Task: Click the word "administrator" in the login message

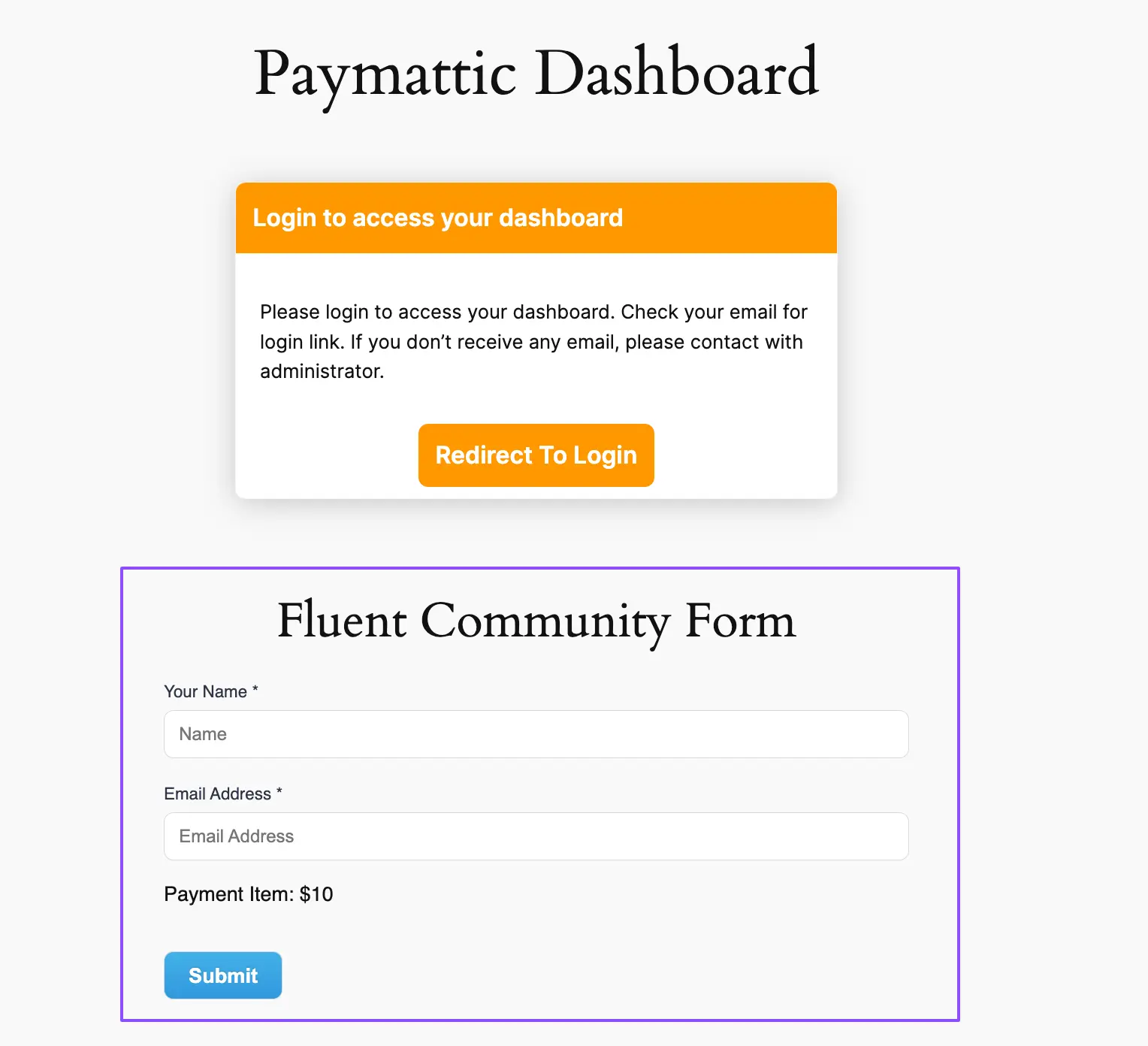Action: 321,371
